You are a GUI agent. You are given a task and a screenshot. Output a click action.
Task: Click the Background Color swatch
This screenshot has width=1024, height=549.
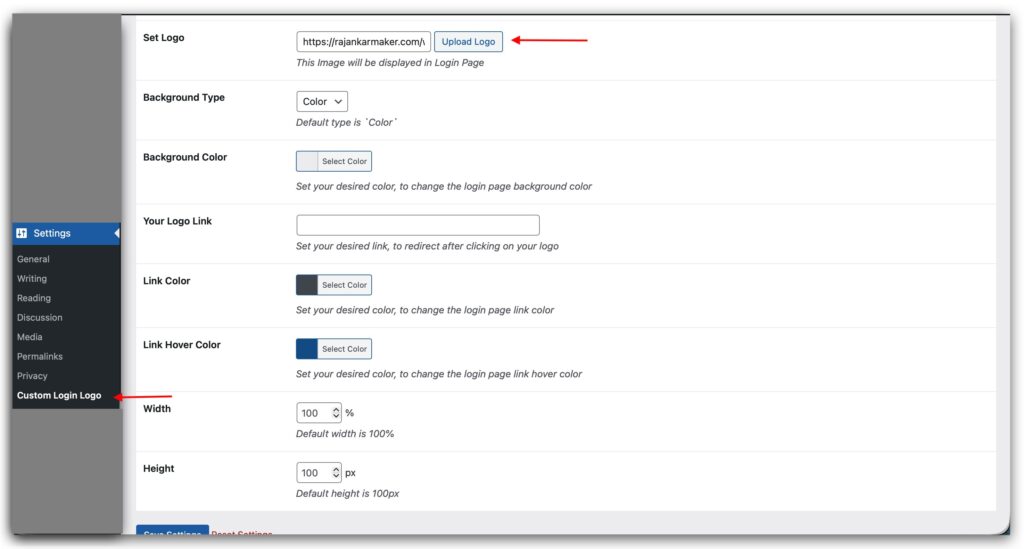click(x=307, y=161)
